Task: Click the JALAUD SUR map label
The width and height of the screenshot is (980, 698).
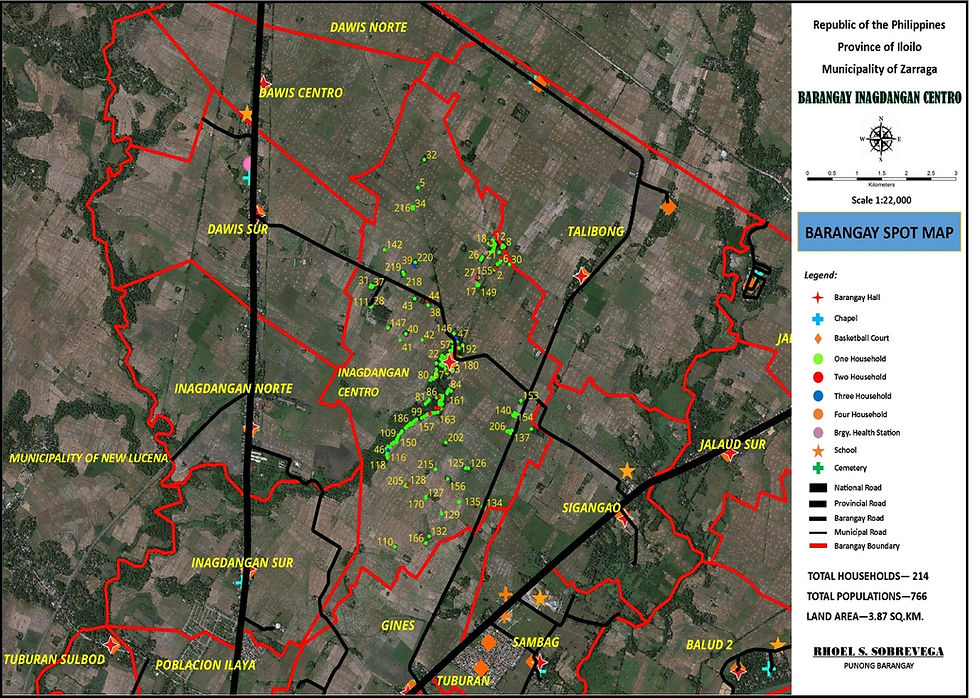Action: tap(732, 444)
